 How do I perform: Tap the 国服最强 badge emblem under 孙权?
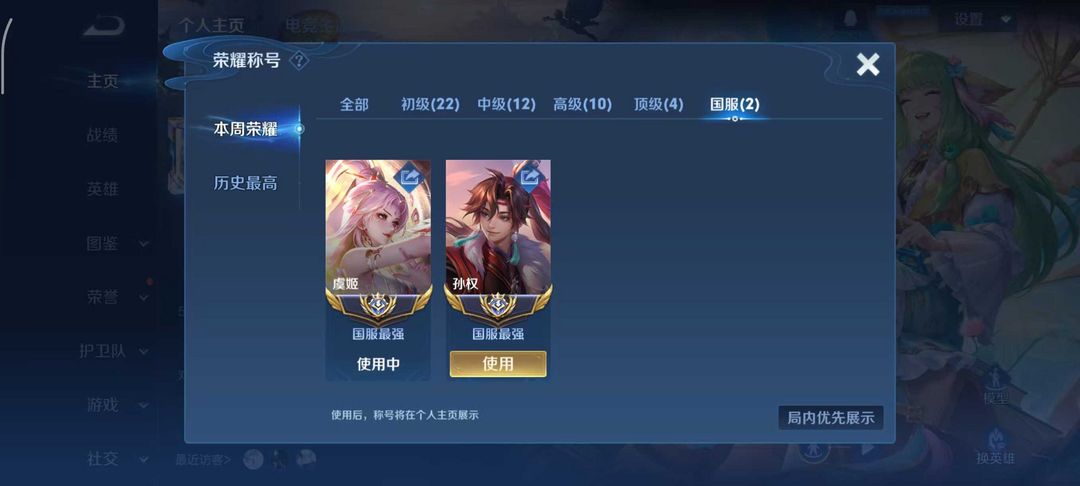click(498, 305)
